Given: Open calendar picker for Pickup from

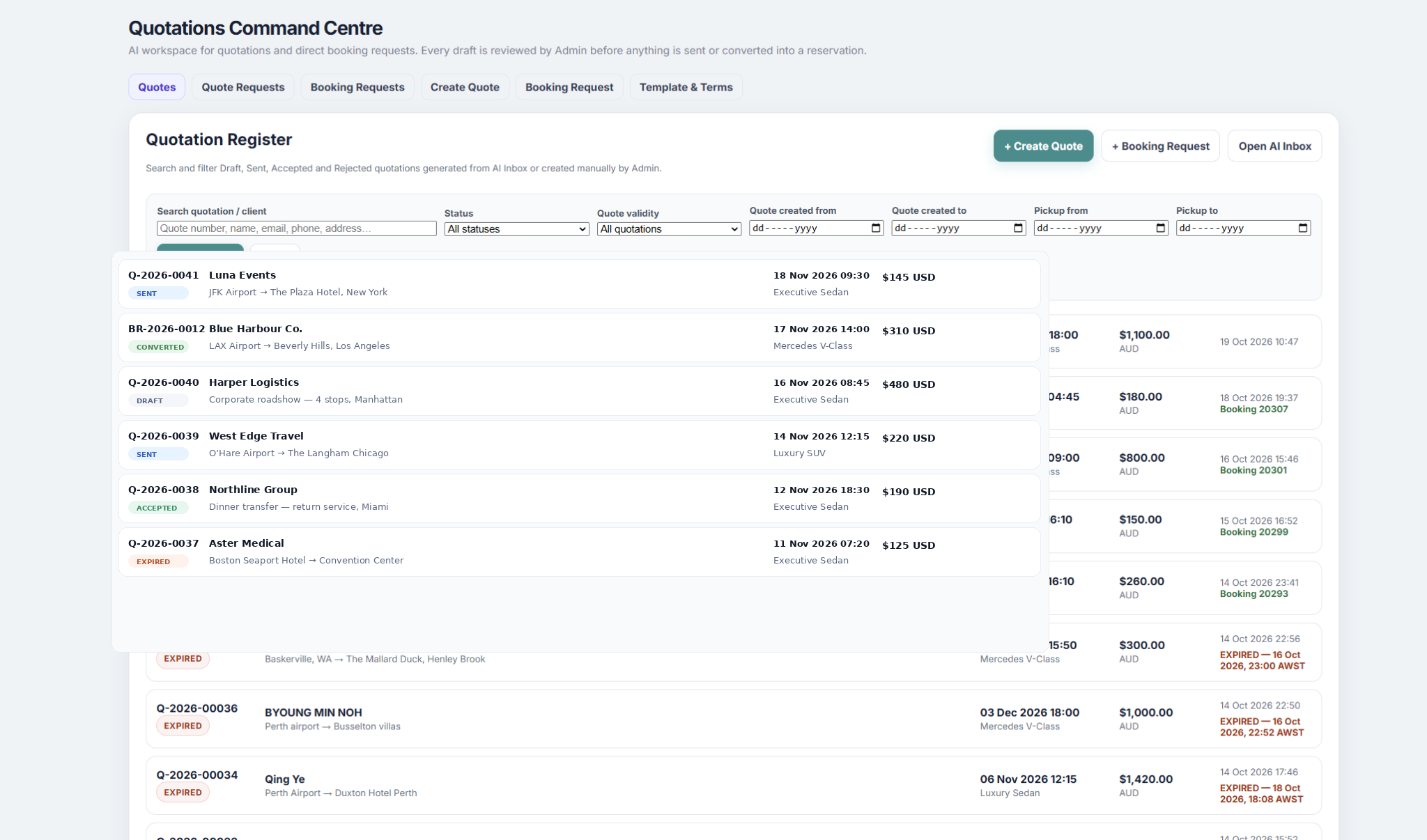Looking at the screenshot, I should coord(1160,228).
